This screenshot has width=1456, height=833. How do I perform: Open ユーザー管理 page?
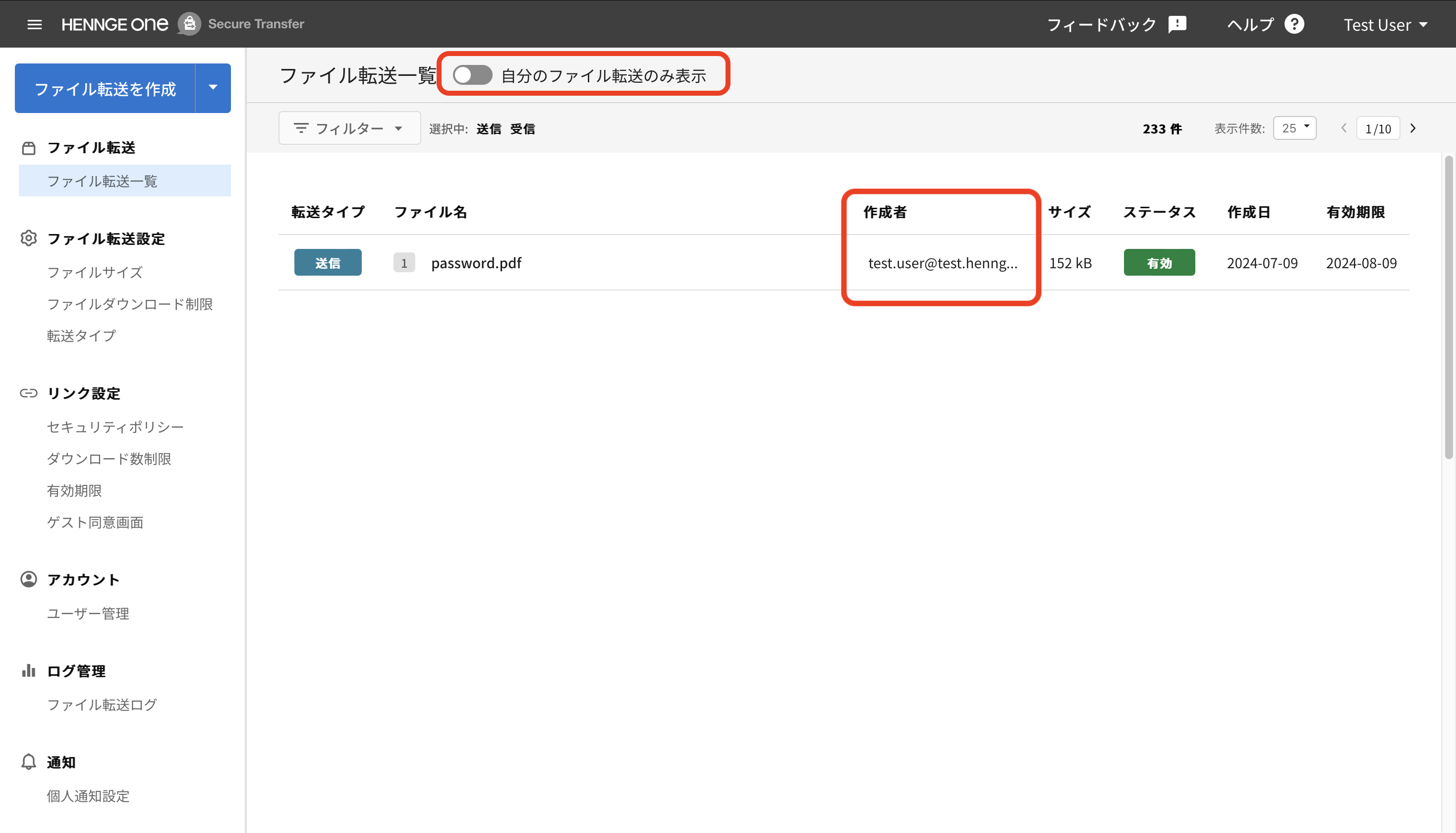[x=88, y=613]
